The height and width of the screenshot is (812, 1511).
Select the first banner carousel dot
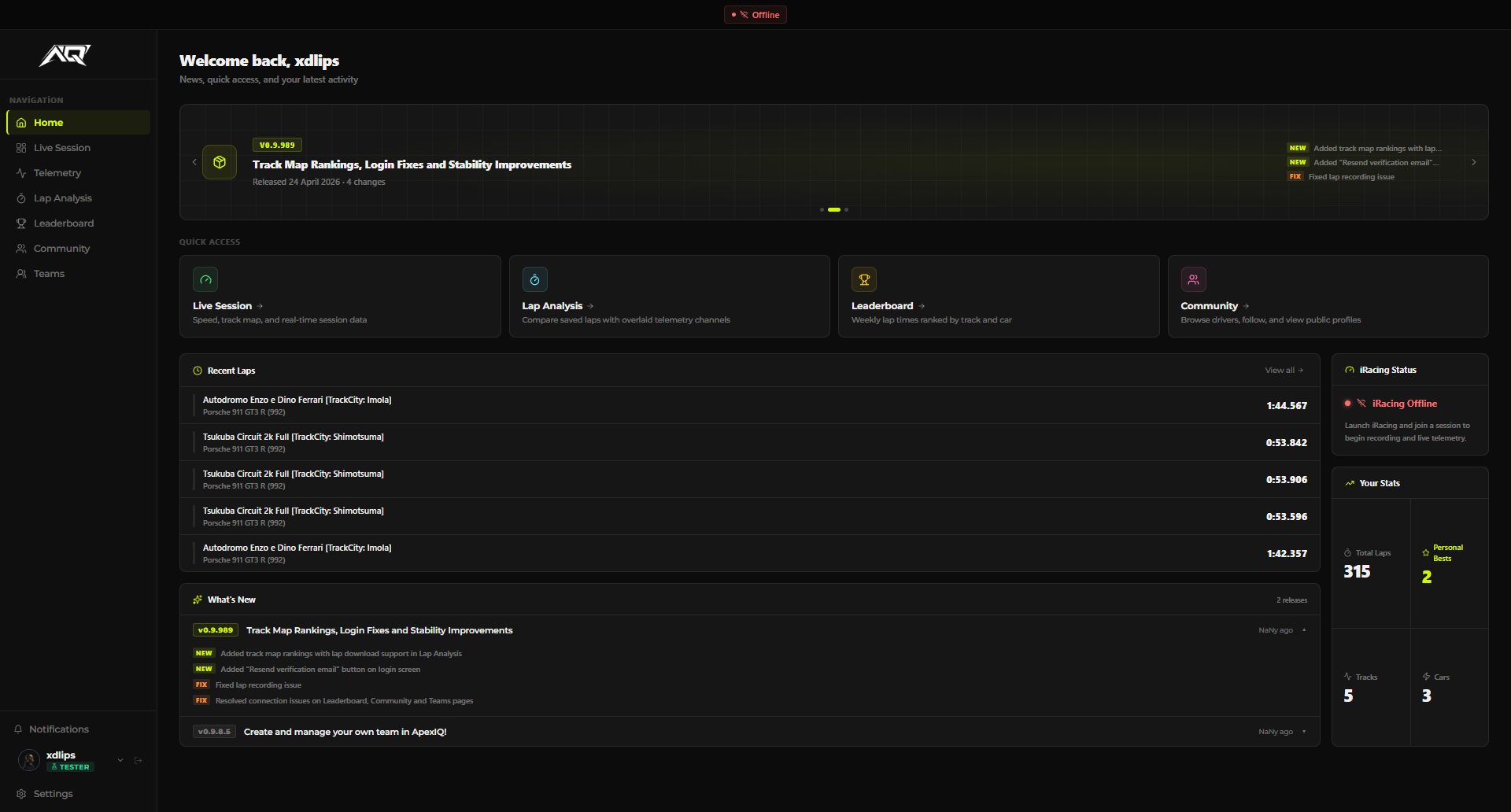(x=822, y=209)
